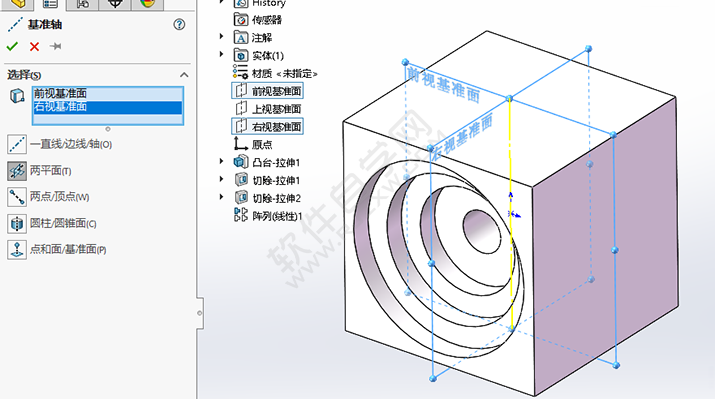This screenshot has height=399, width=715.
Task: Click 点和面/基准面(P) label
Action: coord(68,249)
